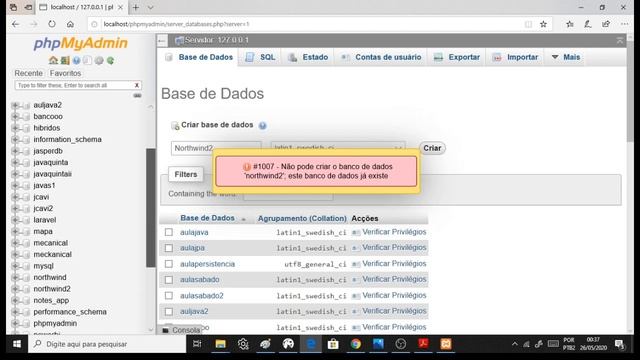
Task: Clear the sidebar filter with the X
Action: point(137,85)
